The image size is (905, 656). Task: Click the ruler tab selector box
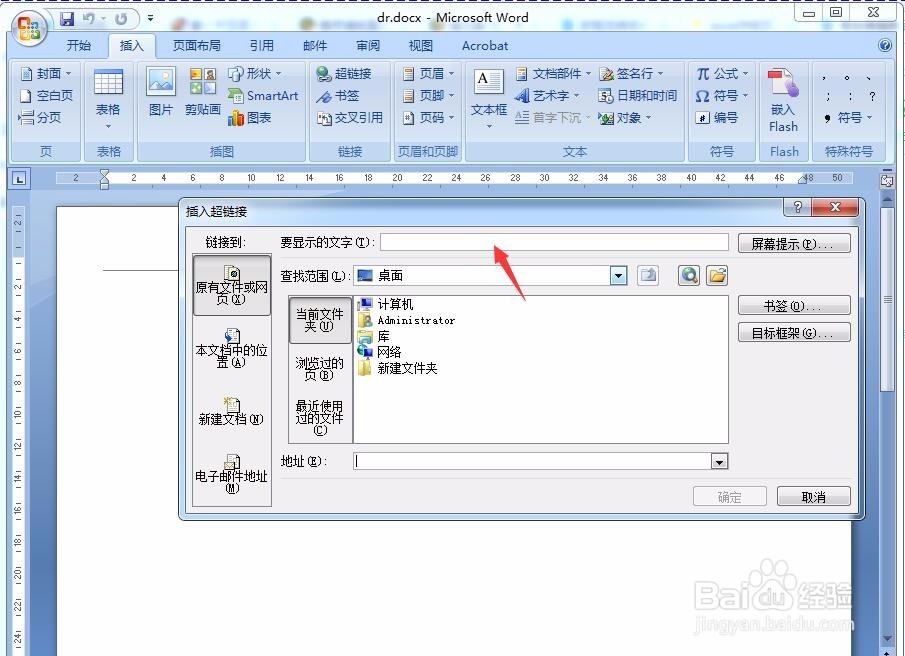pyautogui.click(x=19, y=179)
